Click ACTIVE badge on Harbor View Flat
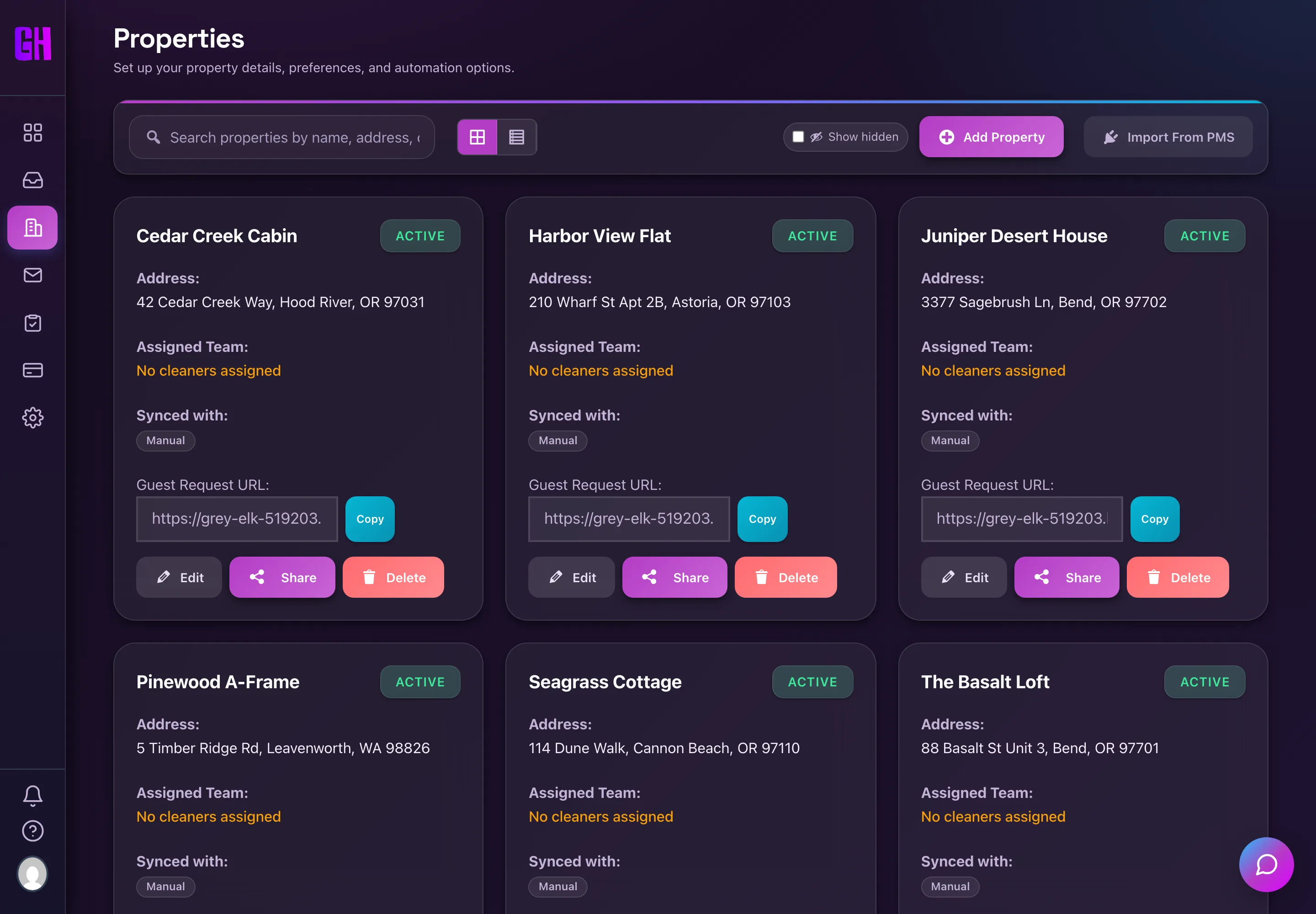 click(x=812, y=236)
